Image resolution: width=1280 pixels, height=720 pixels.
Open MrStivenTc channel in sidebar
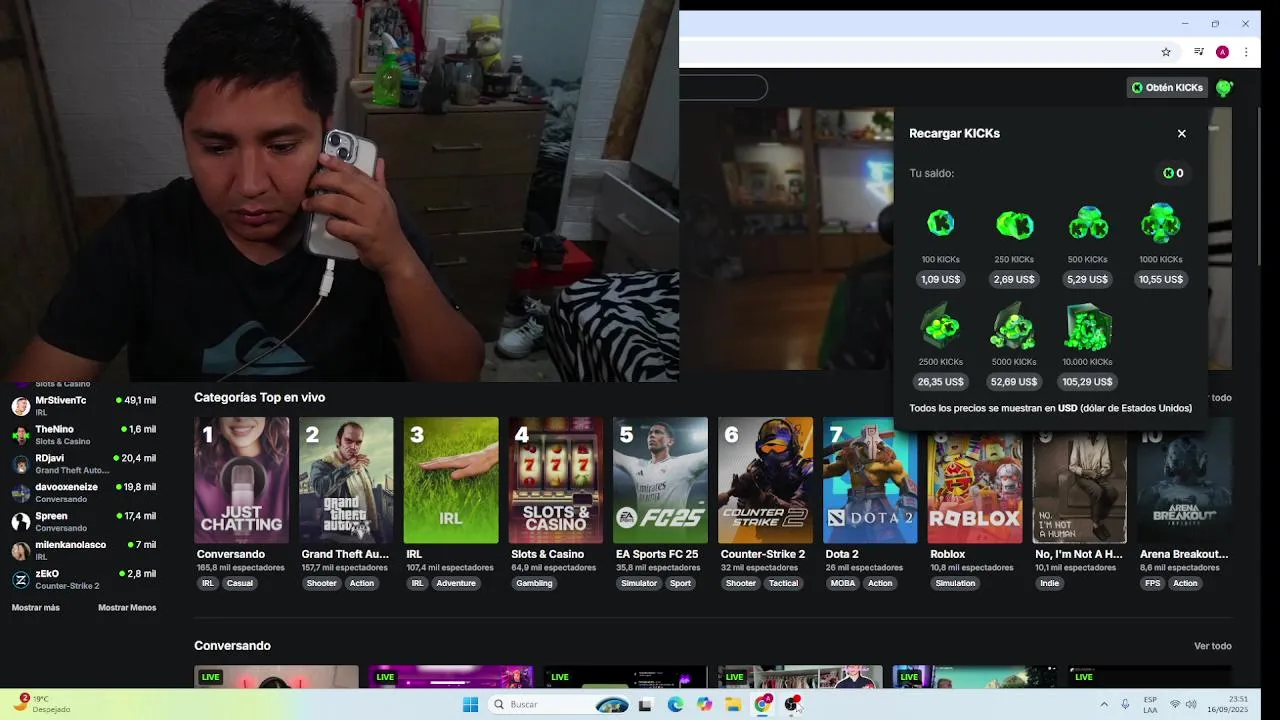[x=84, y=405]
